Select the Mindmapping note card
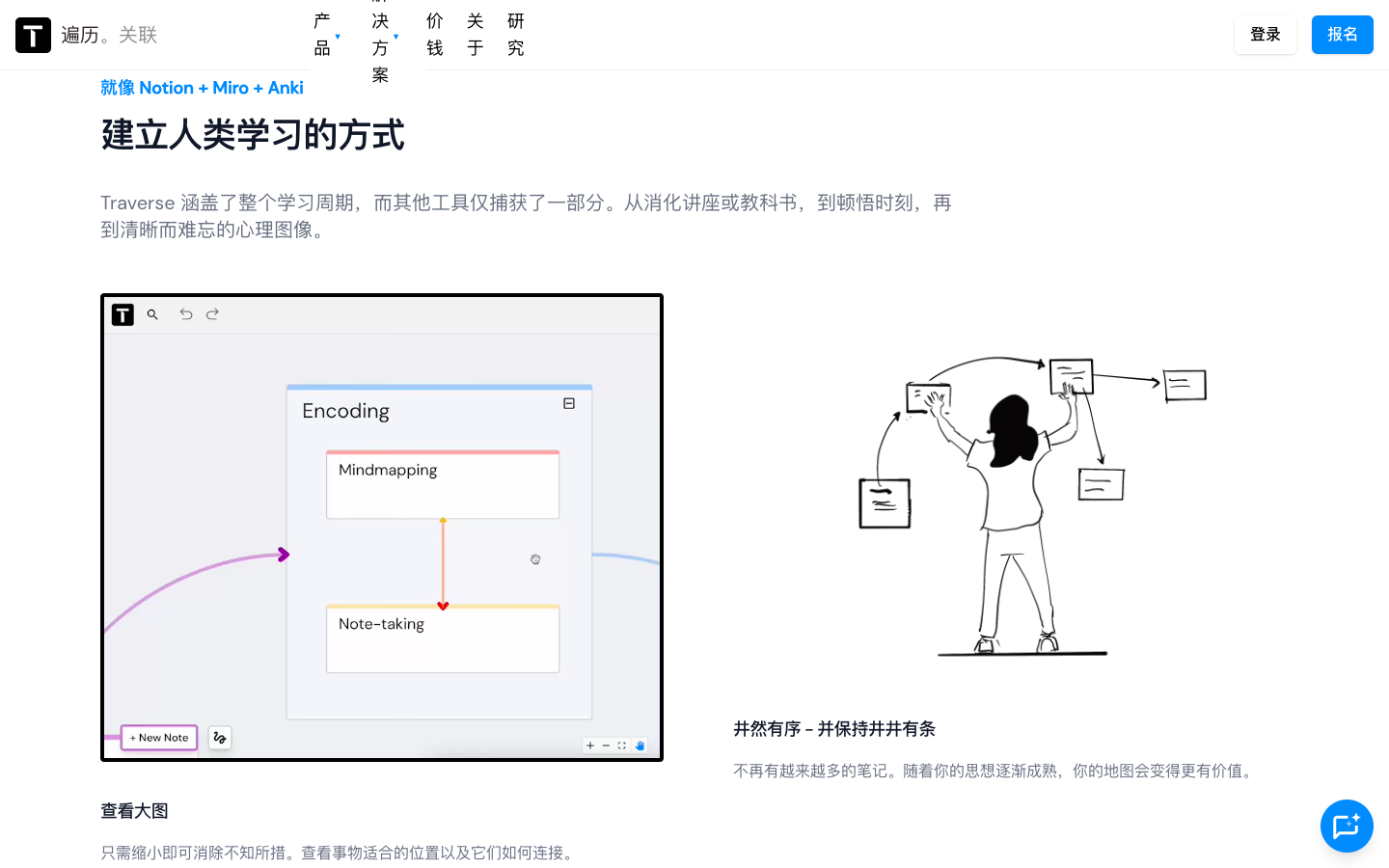 [443, 485]
